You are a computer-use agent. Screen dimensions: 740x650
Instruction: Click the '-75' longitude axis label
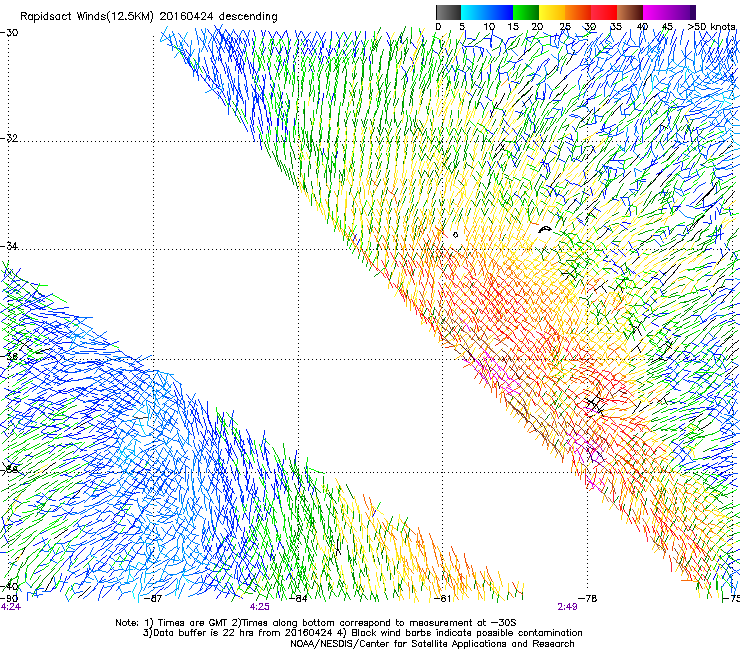732,599
